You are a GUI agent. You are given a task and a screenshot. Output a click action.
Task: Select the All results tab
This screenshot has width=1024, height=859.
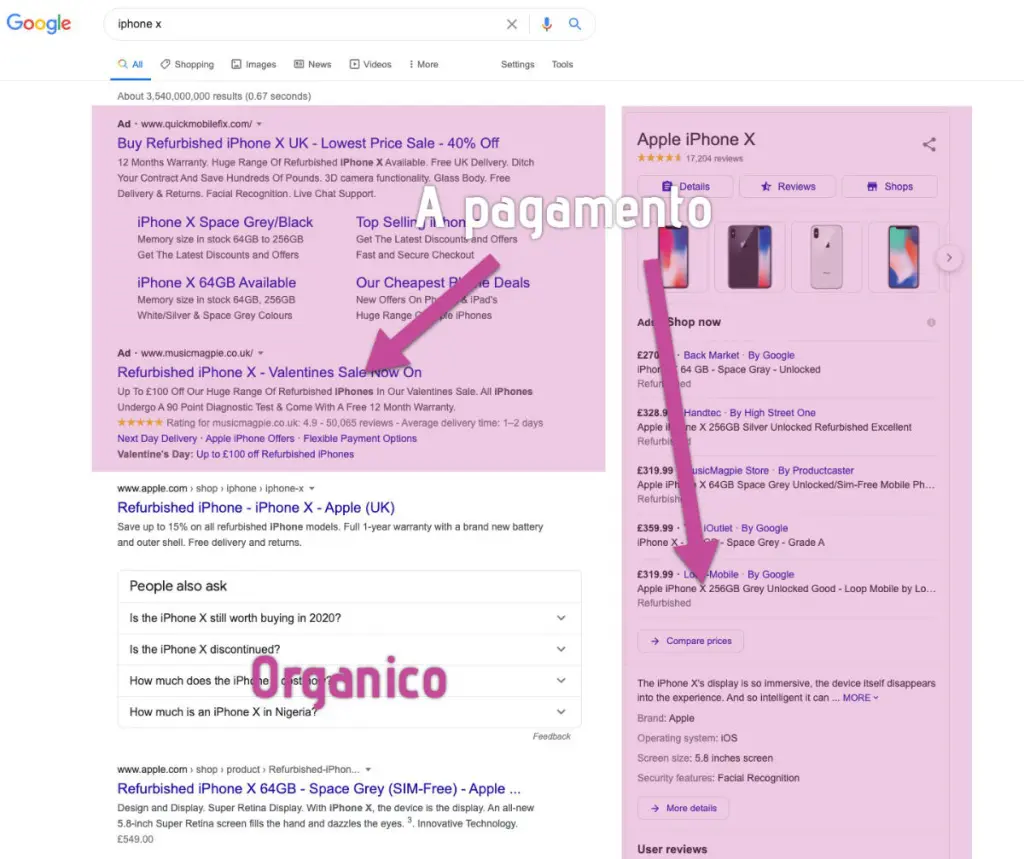pyautogui.click(x=131, y=64)
